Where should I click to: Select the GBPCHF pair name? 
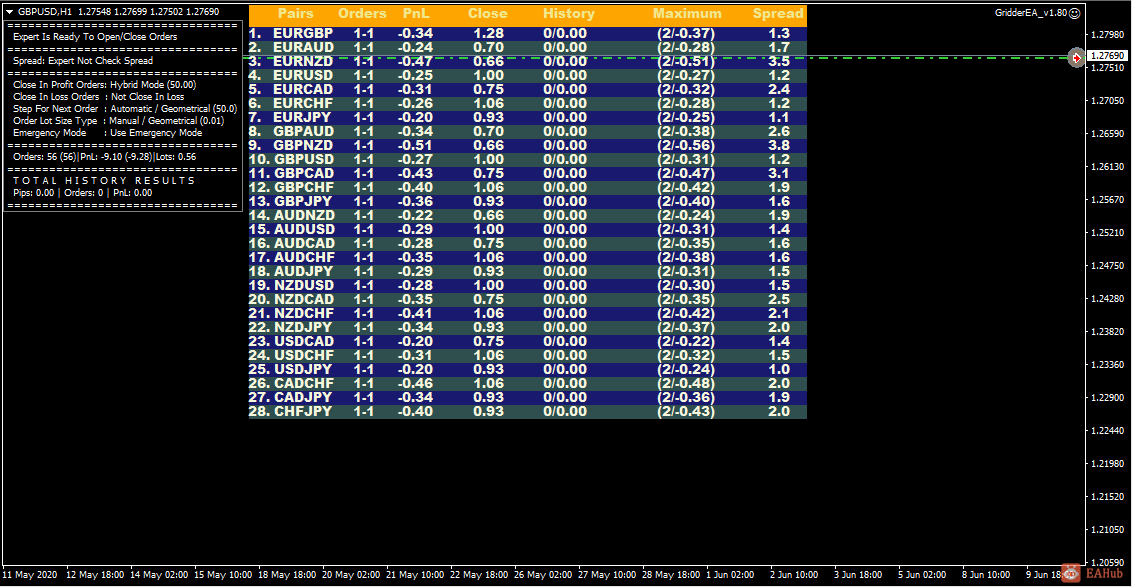pyautogui.click(x=304, y=187)
